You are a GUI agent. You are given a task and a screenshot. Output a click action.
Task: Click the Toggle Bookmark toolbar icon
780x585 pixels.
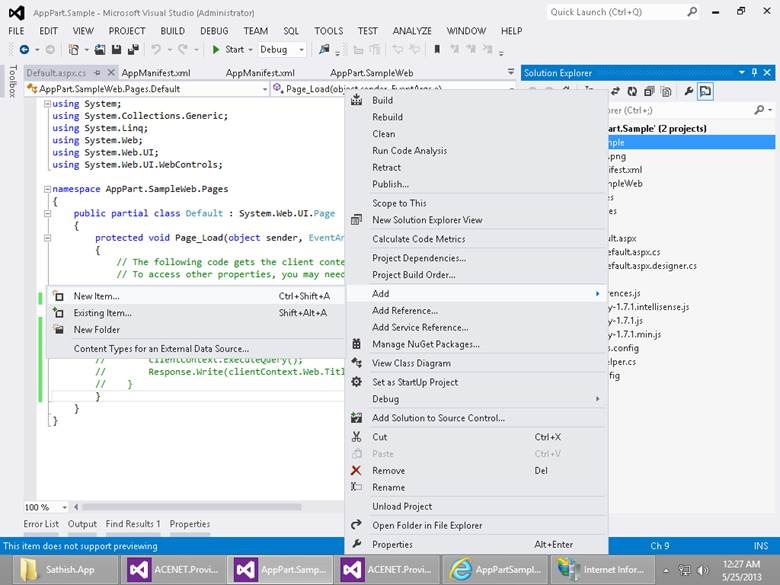(x=437, y=49)
